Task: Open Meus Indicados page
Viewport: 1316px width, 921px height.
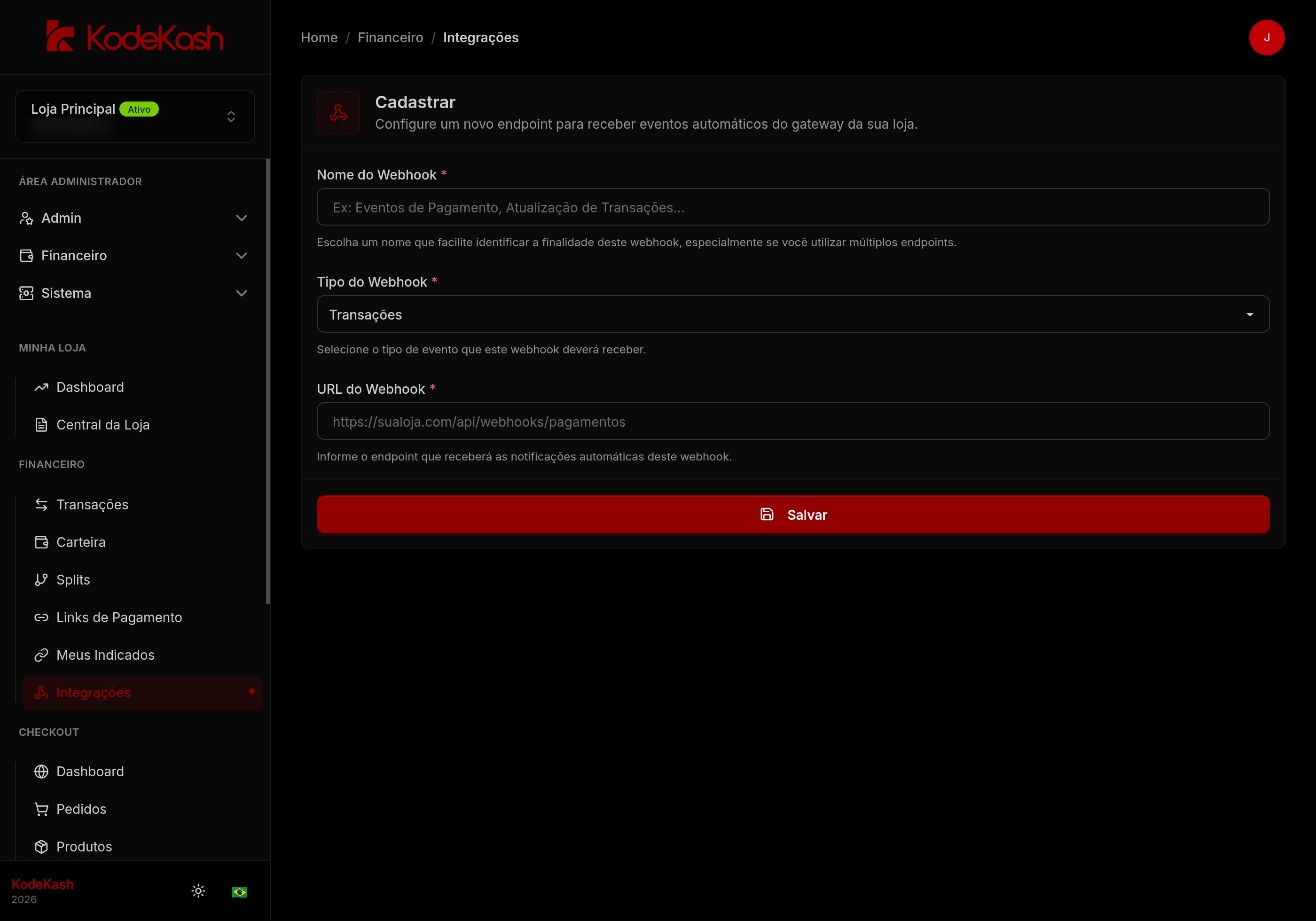Action: coord(141,655)
